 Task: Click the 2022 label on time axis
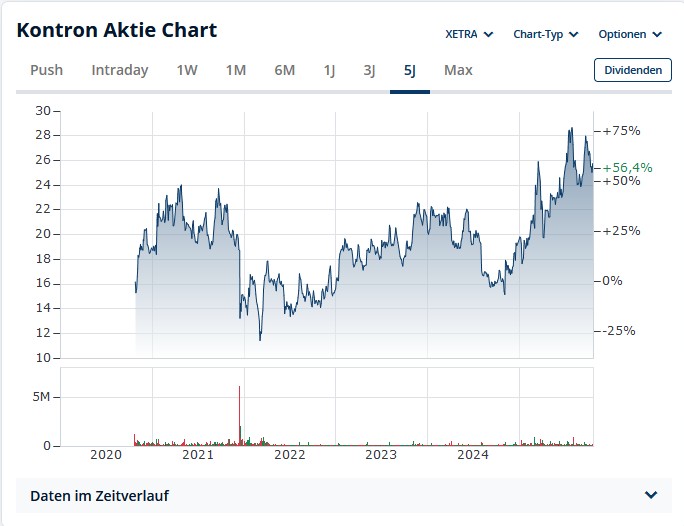point(289,456)
